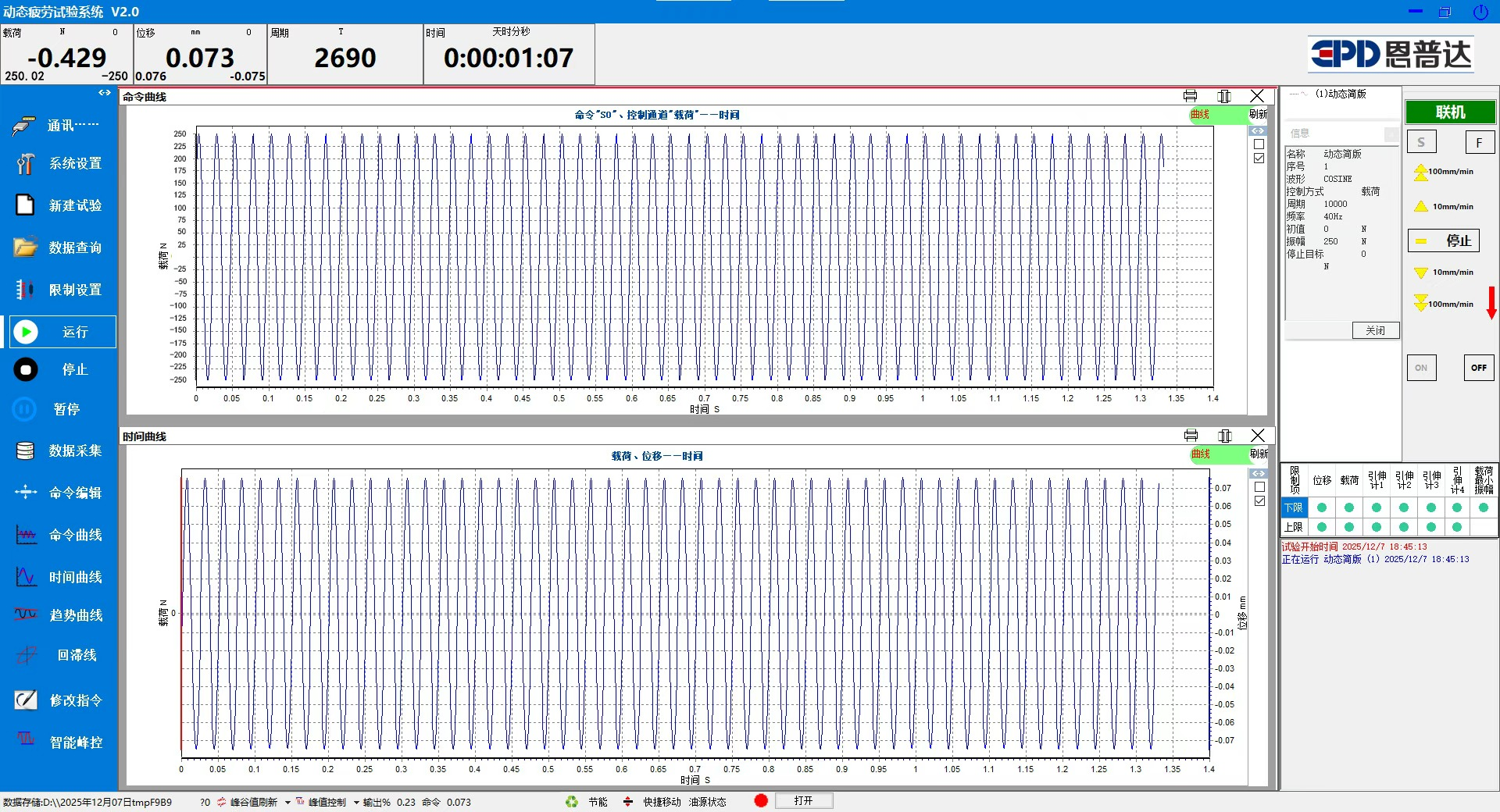The image size is (1500, 812).
Task: Tick the unchecked box beside 命令曲线 chart
Action: click(x=1259, y=144)
